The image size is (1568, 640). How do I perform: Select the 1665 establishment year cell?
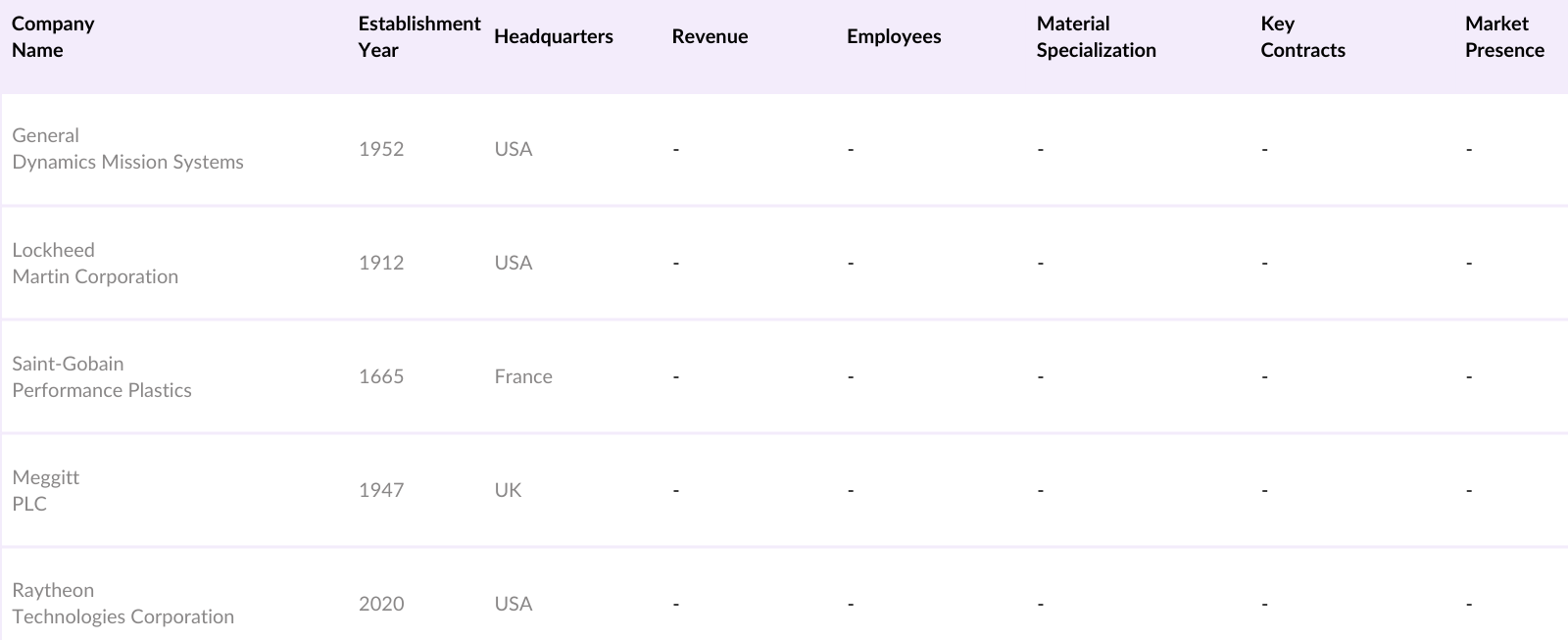[381, 377]
